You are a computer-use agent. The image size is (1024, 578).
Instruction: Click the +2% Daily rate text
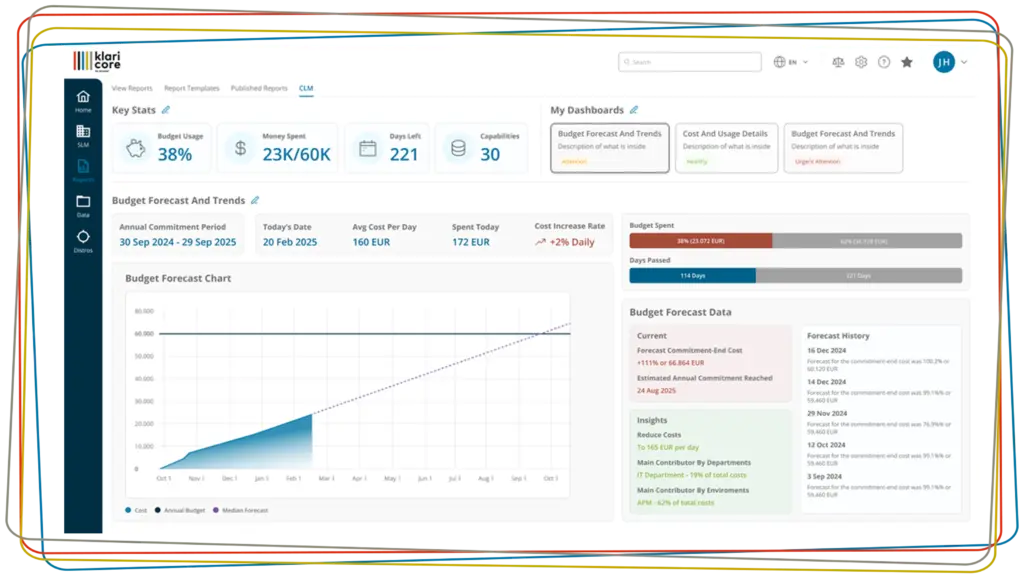pyautogui.click(x=572, y=242)
